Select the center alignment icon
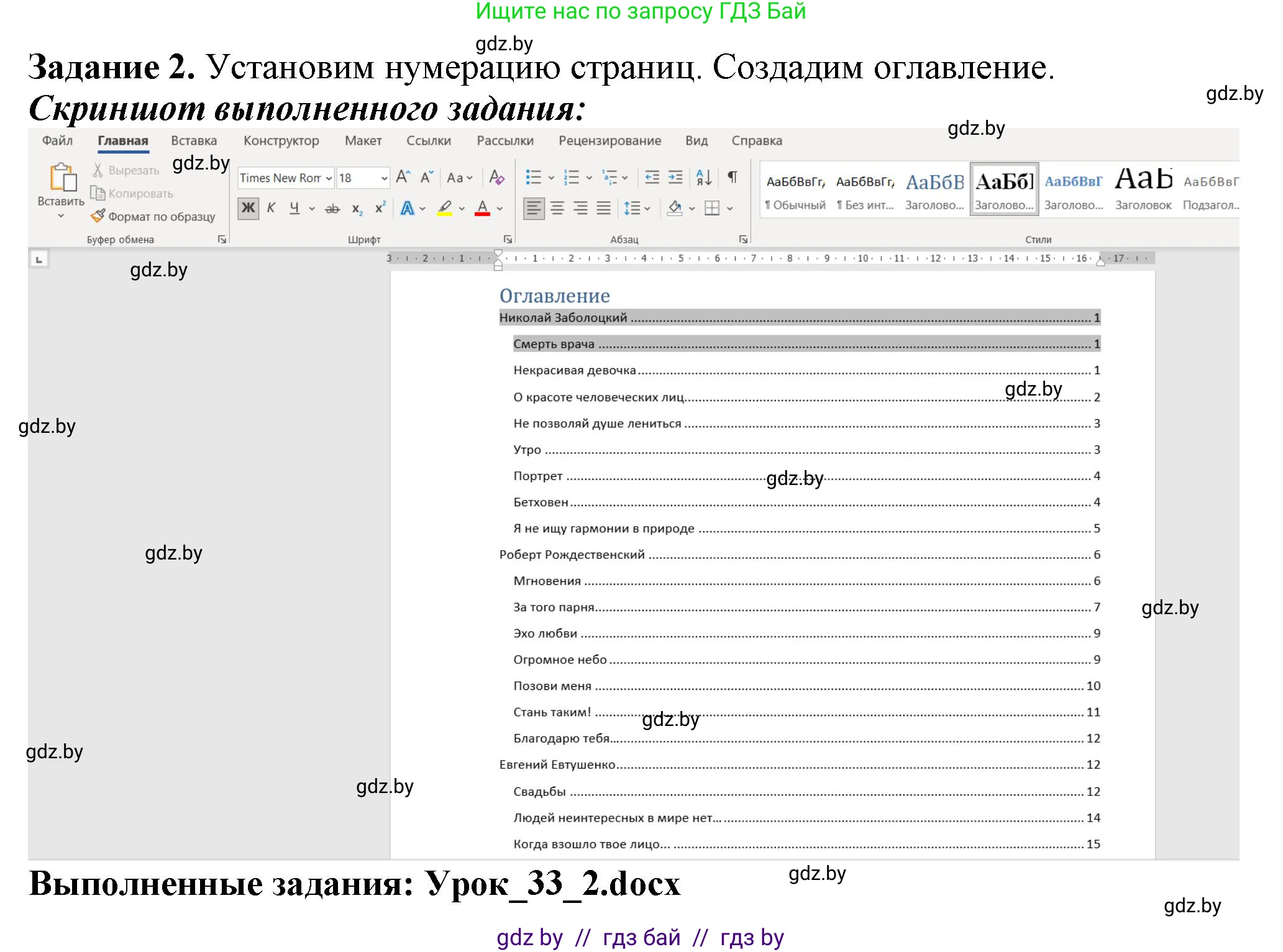This screenshot has height=952, width=1283. (x=558, y=209)
